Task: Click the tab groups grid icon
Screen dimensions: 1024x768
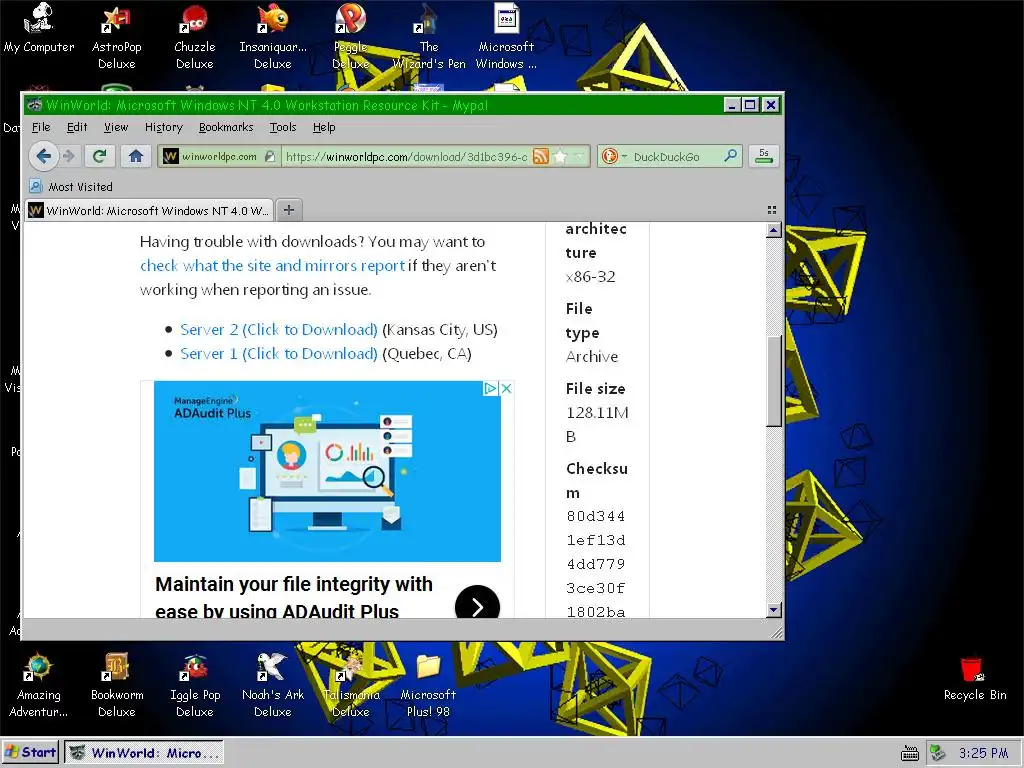Action: 771,210
